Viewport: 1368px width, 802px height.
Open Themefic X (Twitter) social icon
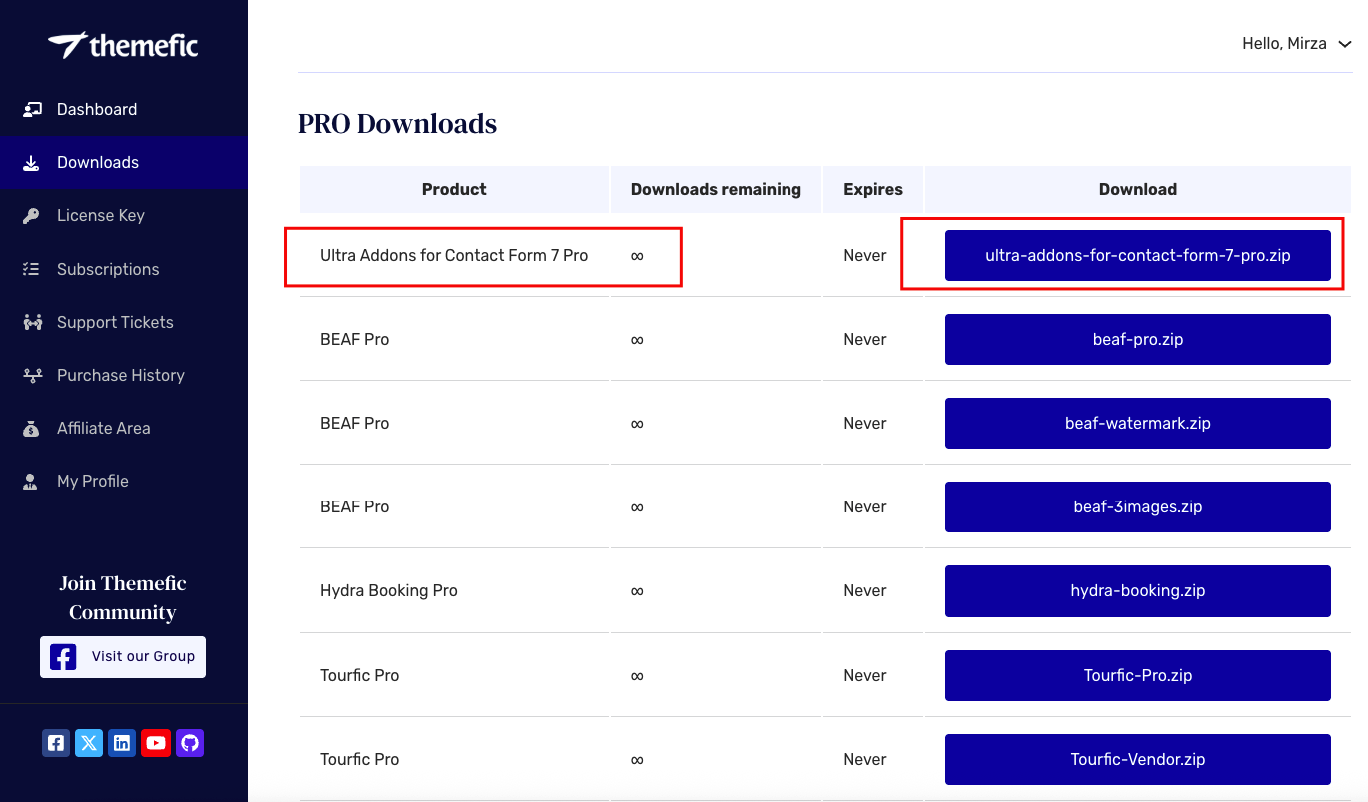[89, 743]
